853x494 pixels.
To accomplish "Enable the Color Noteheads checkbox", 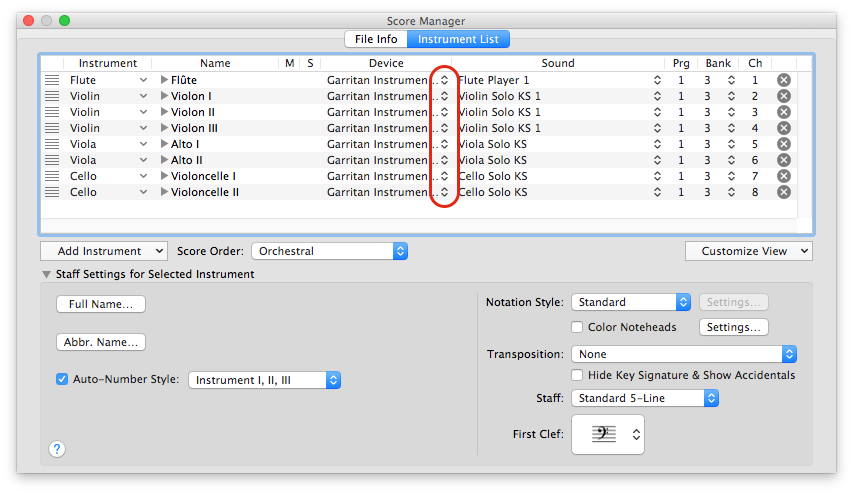I will point(577,327).
